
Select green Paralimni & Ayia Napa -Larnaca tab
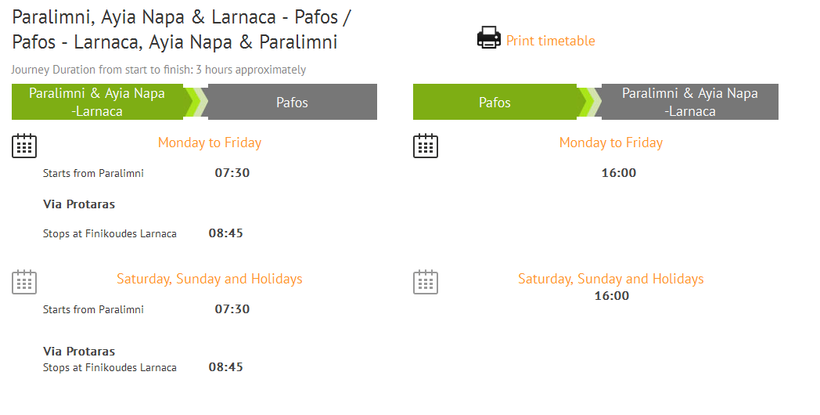100,102
